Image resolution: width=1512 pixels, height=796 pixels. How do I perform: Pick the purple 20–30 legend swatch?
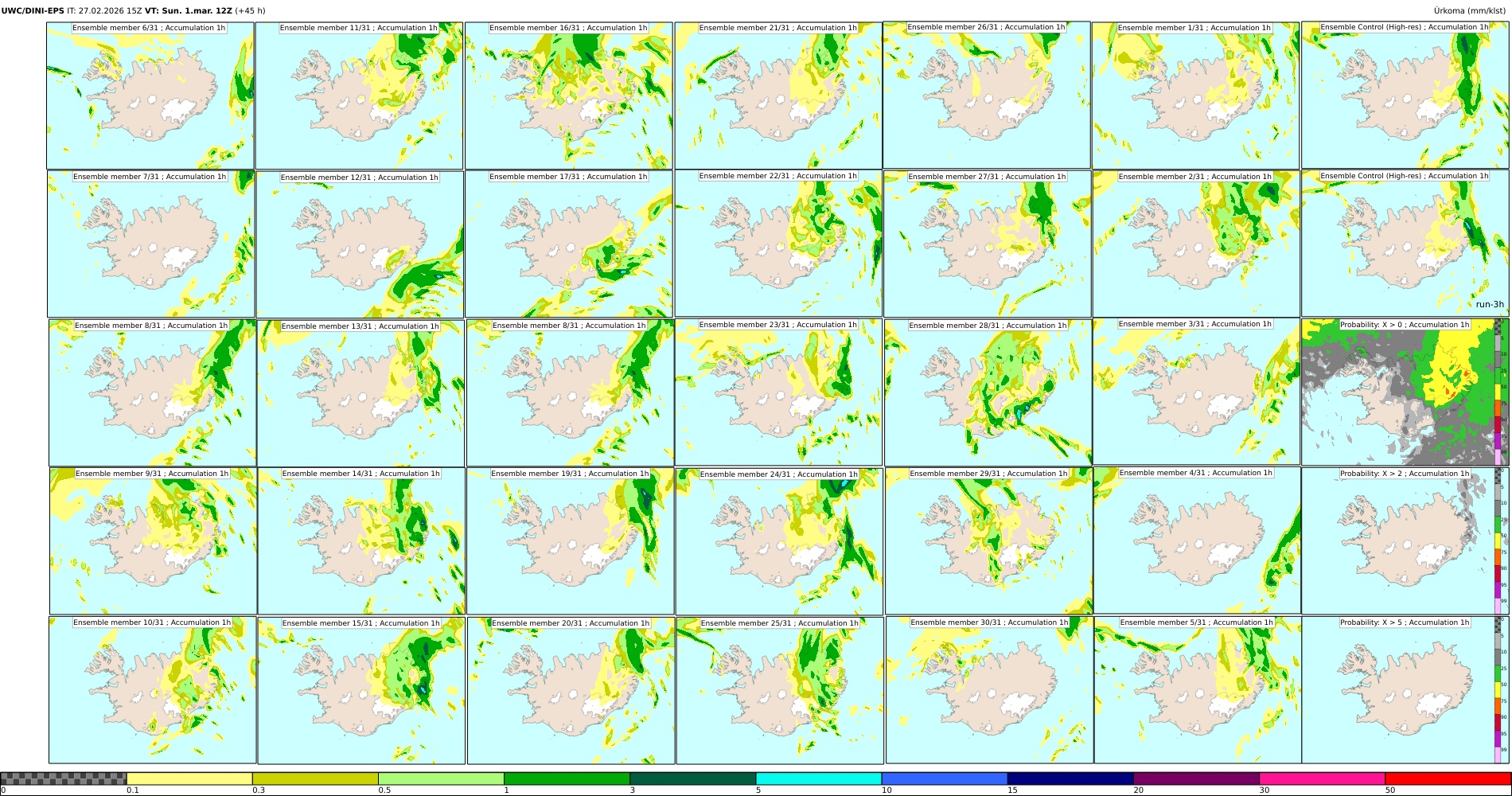(1197, 778)
